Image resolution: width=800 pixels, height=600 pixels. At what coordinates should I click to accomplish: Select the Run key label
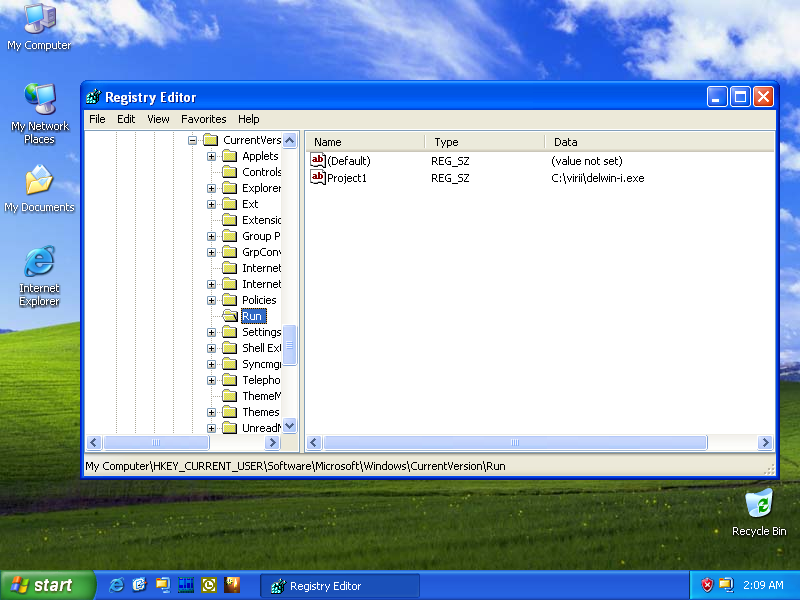click(x=252, y=316)
